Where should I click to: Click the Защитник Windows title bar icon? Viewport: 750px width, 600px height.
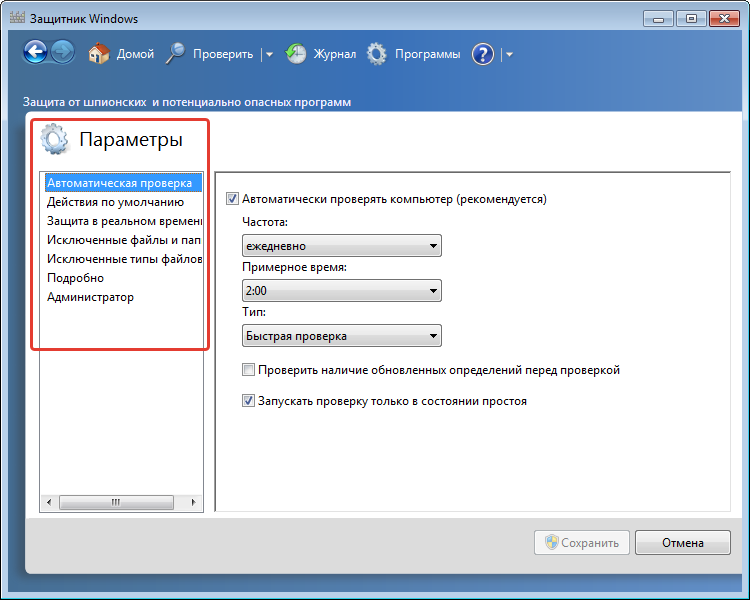[x=17, y=18]
